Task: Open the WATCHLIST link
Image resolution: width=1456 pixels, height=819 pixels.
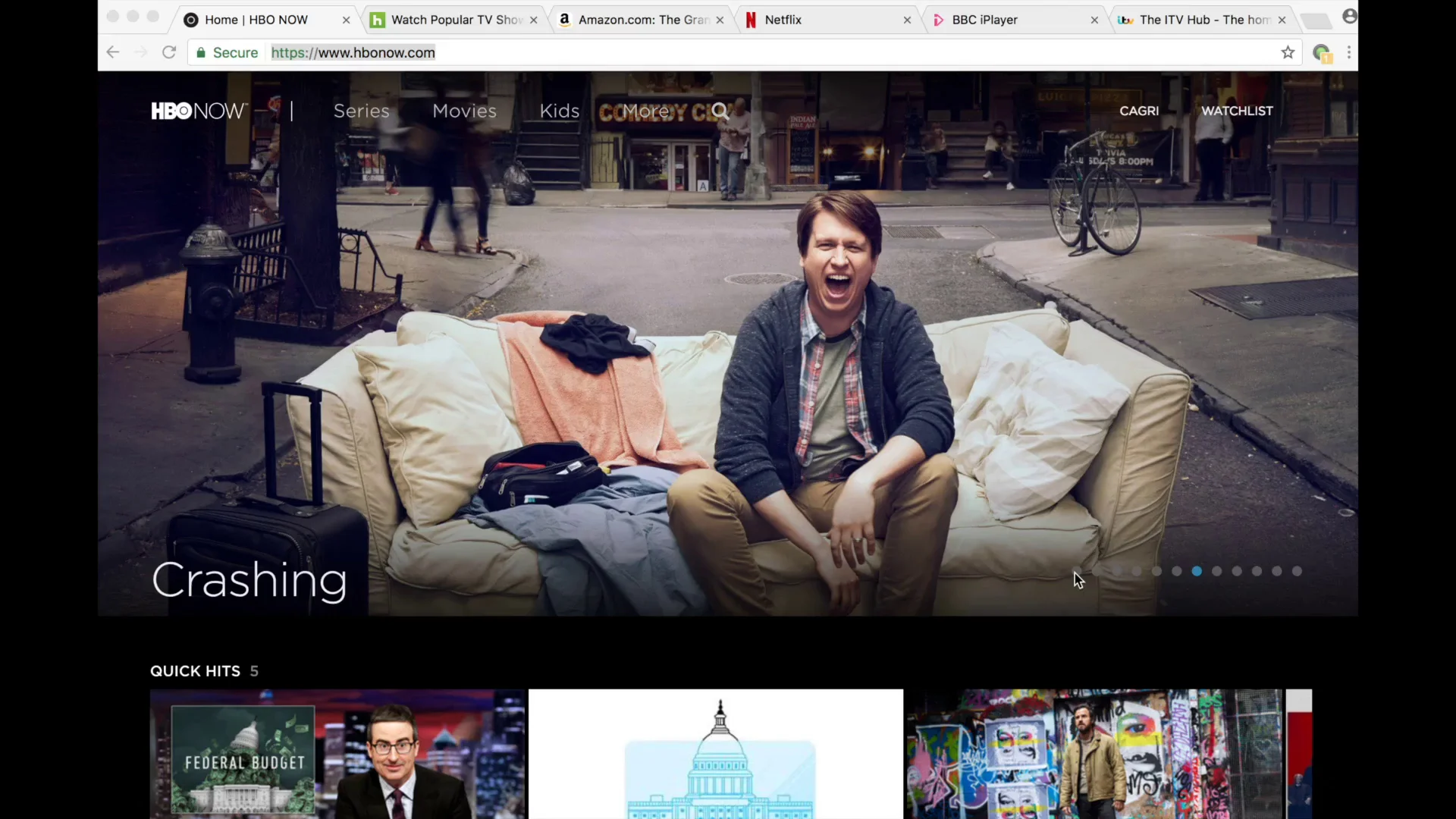Action: click(x=1237, y=111)
